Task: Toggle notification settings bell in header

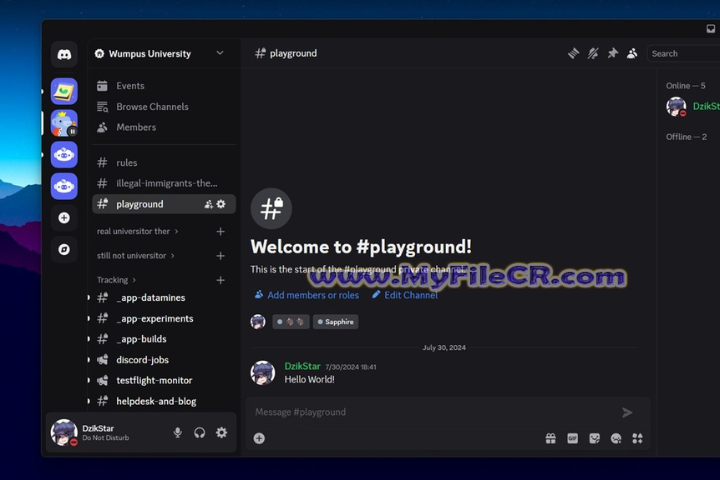Action: pyautogui.click(x=593, y=53)
